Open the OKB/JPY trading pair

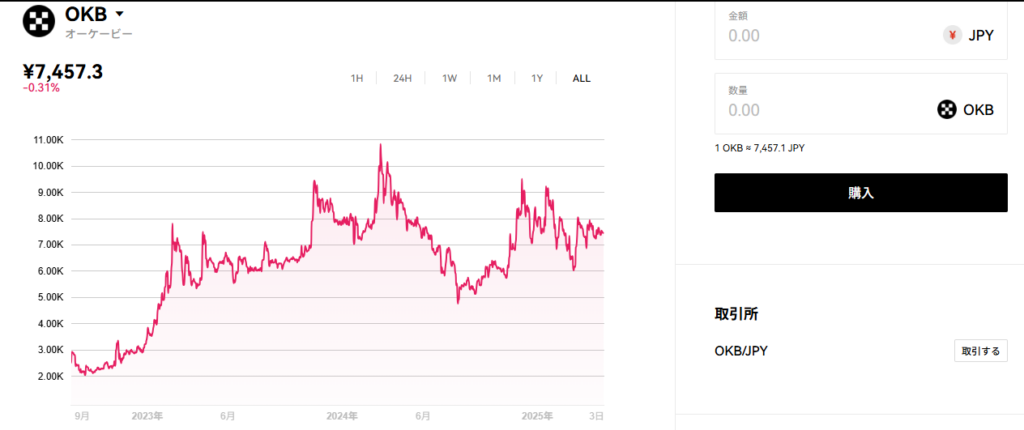(741, 351)
